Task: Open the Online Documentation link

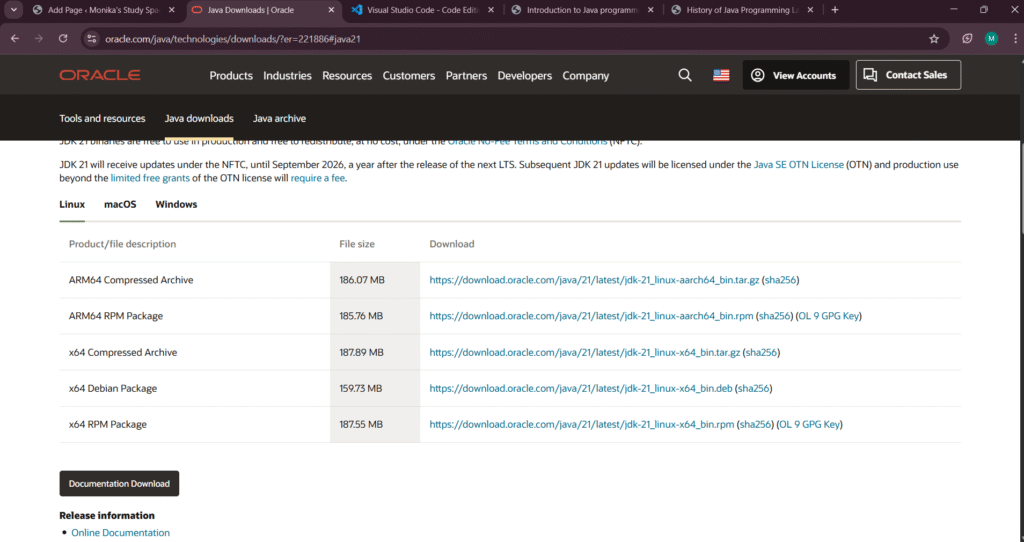Action: pyautogui.click(x=120, y=533)
